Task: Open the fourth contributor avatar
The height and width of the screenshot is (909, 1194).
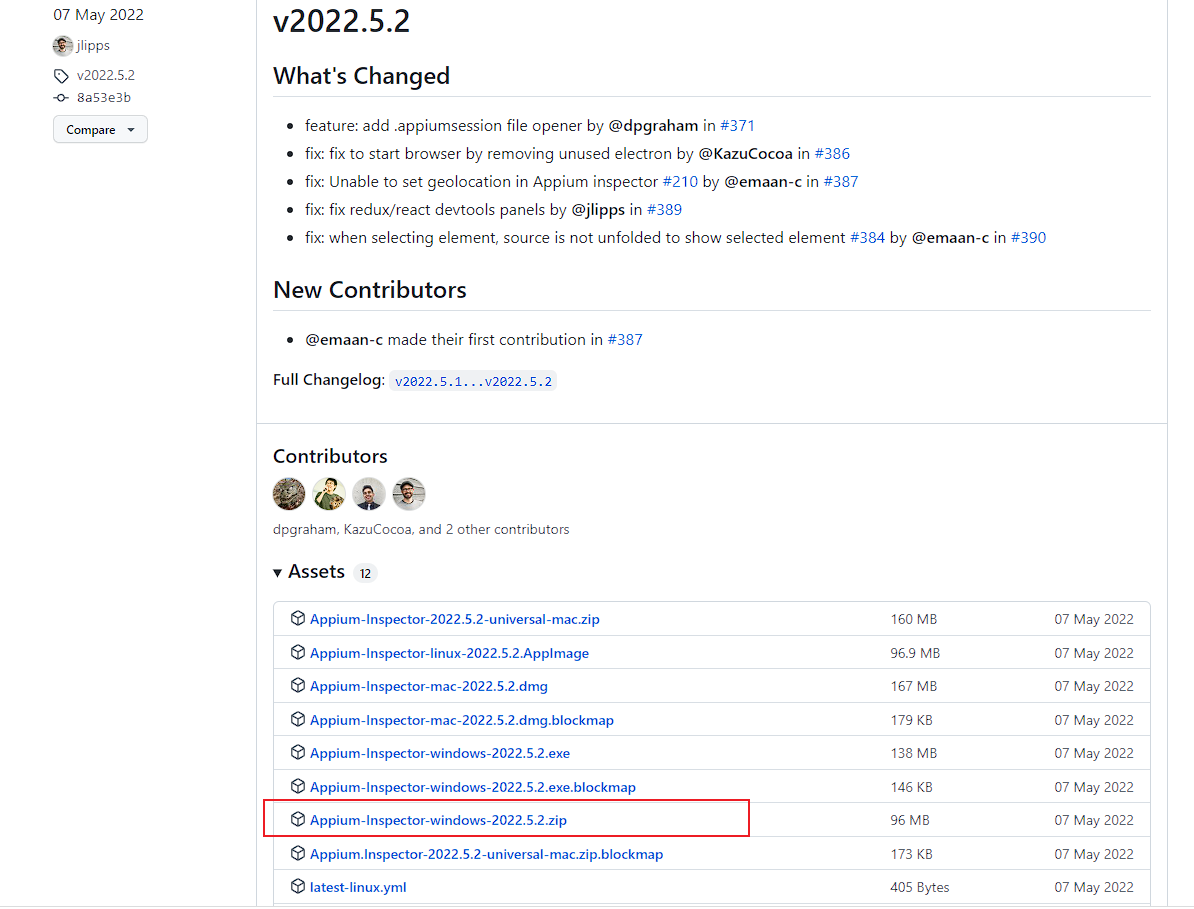Action: [x=409, y=494]
